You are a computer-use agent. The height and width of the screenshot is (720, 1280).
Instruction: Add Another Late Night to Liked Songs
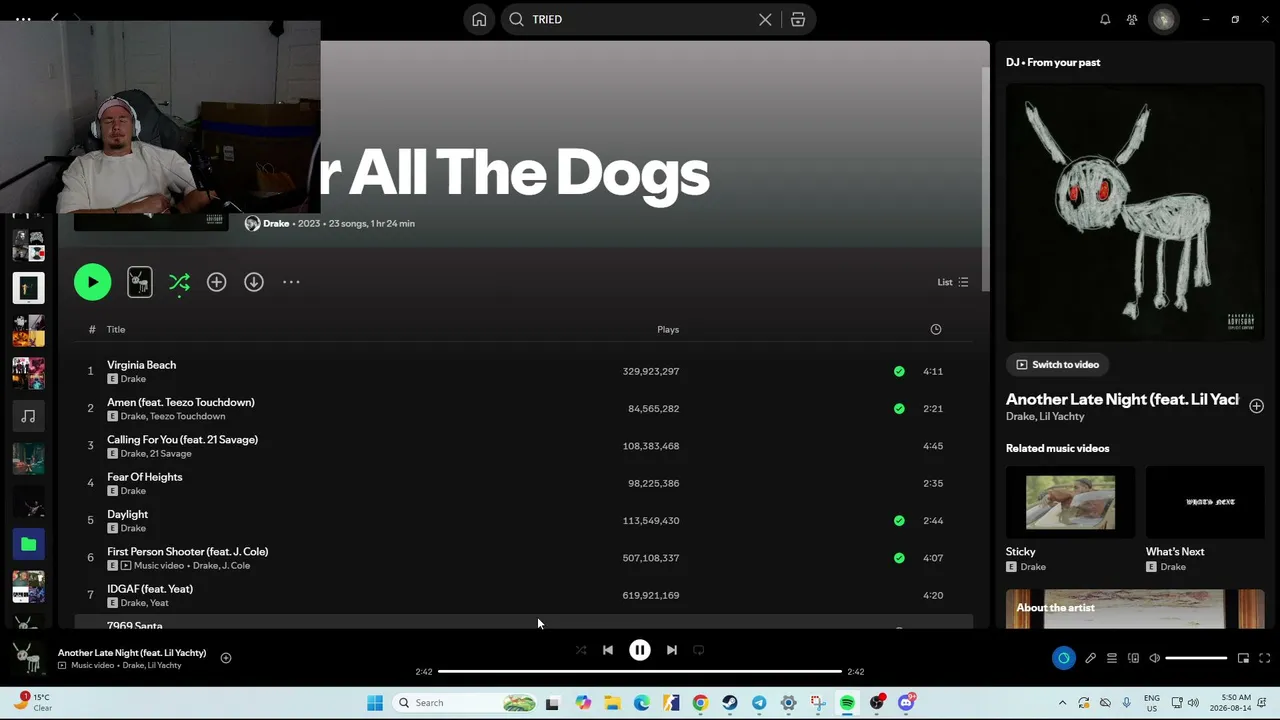click(x=1256, y=406)
